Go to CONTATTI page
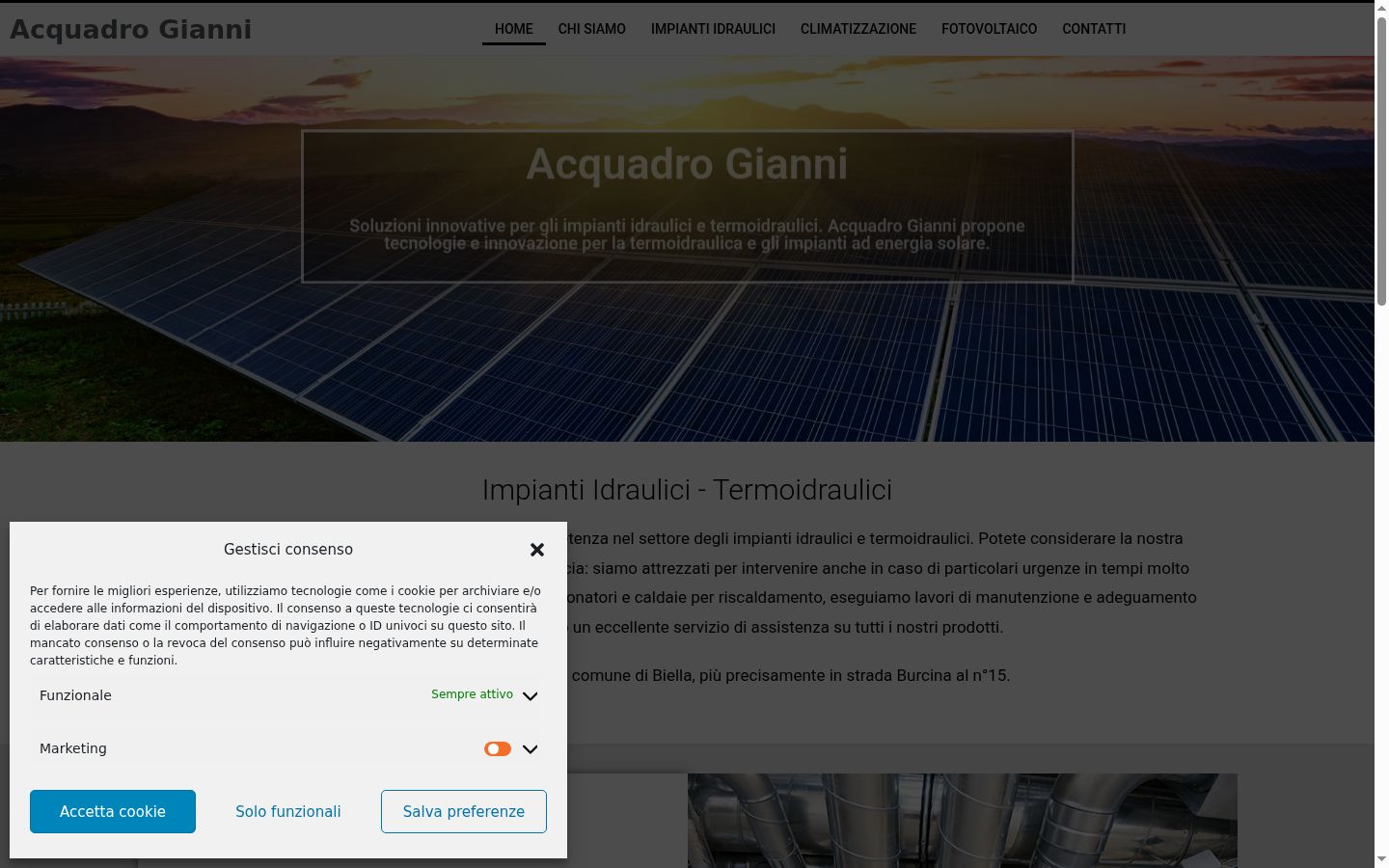This screenshot has height=868, width=1389. tap(1094, 29)
